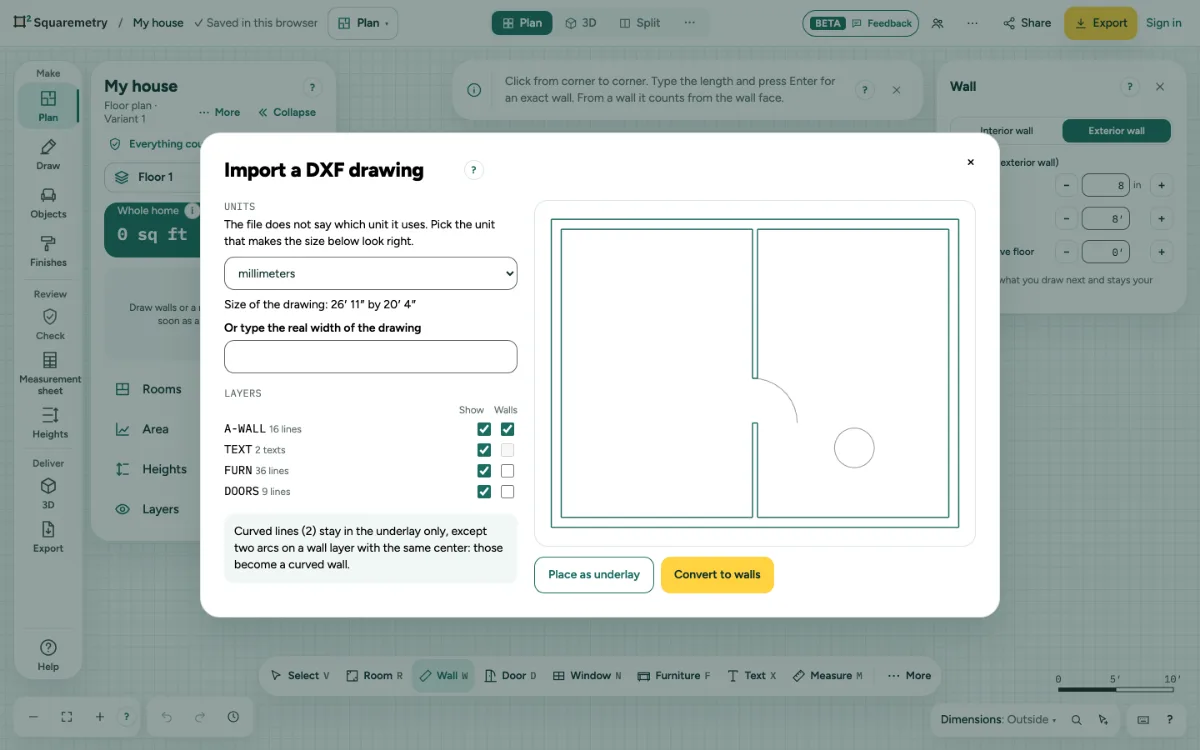Click Place as underlay button
Viewport: 1200px width, 750px height.
[x=594, y=575]
